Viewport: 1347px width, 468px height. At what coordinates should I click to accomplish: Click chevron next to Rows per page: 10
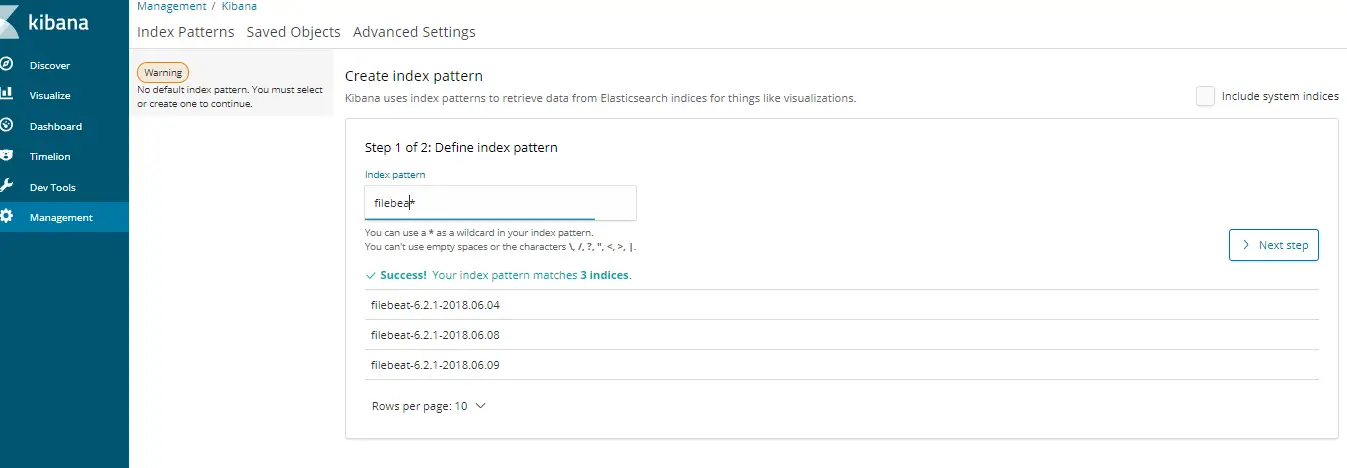[x=480, y=406]
